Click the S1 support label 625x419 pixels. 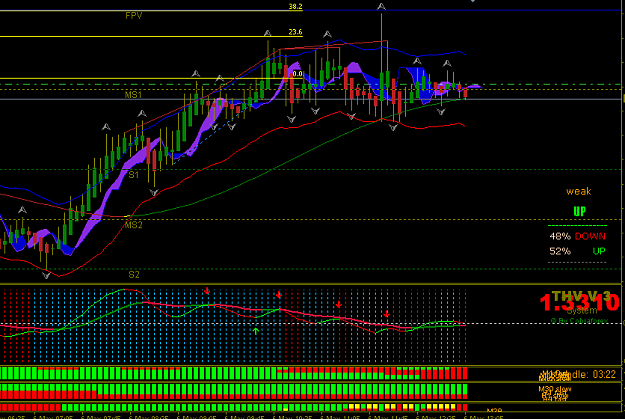coord(134,175)
